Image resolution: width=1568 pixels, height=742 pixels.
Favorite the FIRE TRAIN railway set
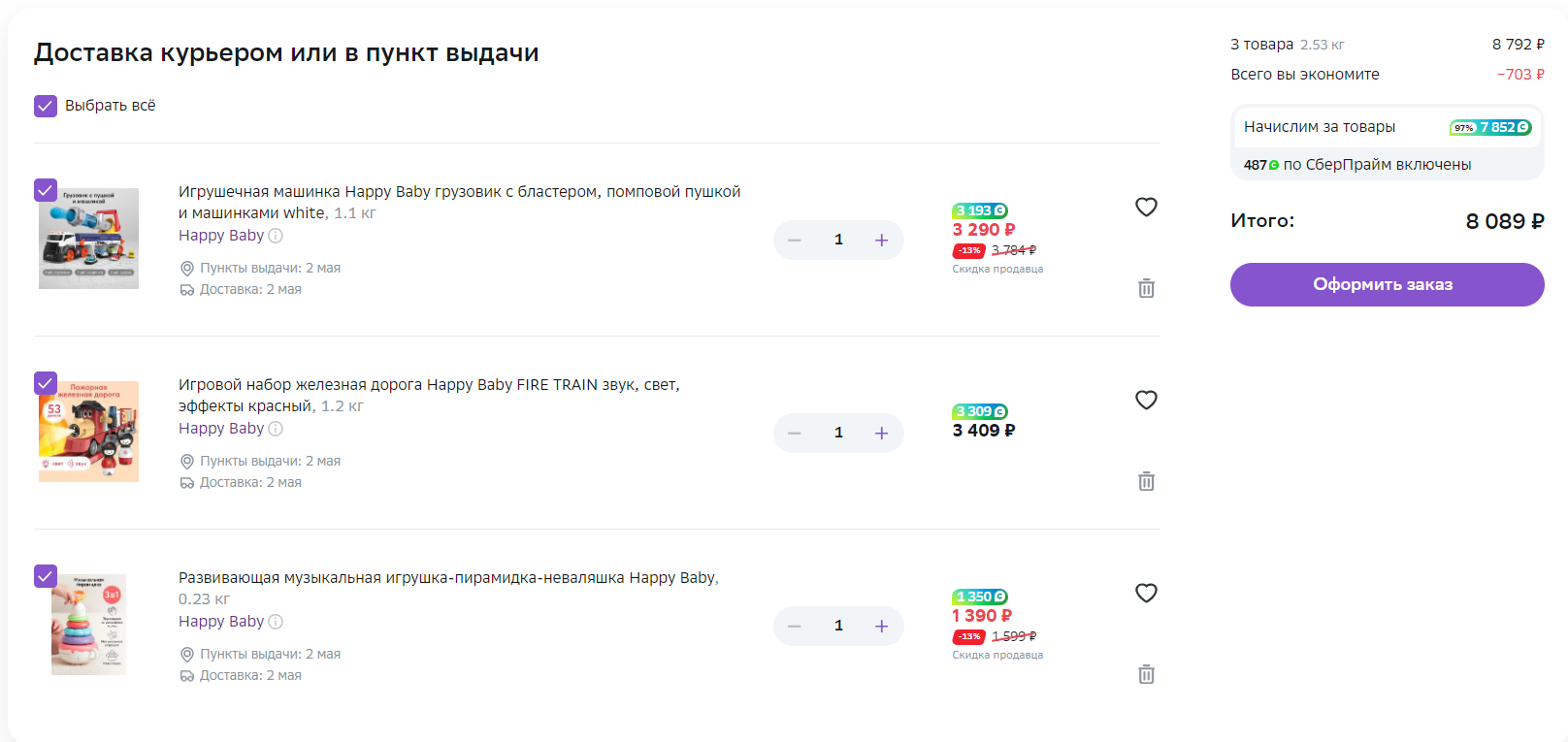1146,400
